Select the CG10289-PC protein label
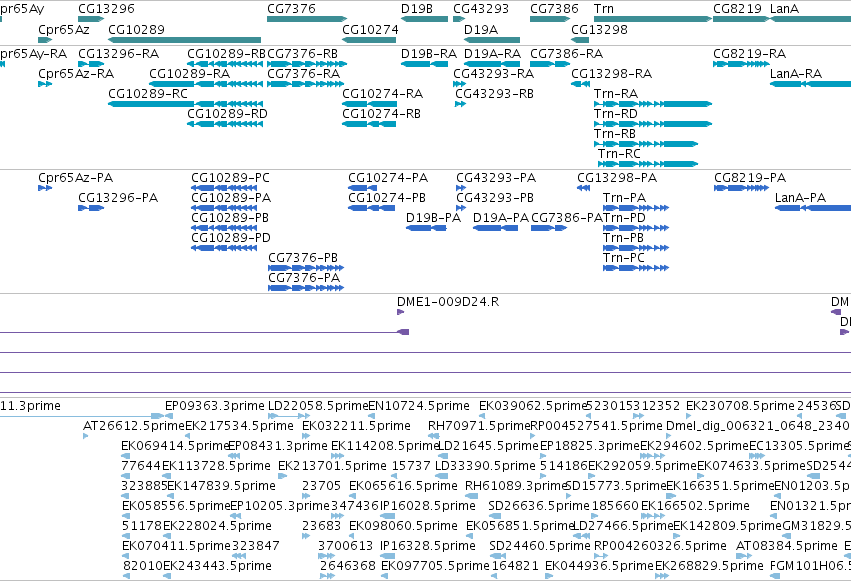 click(x=230, y=178)
